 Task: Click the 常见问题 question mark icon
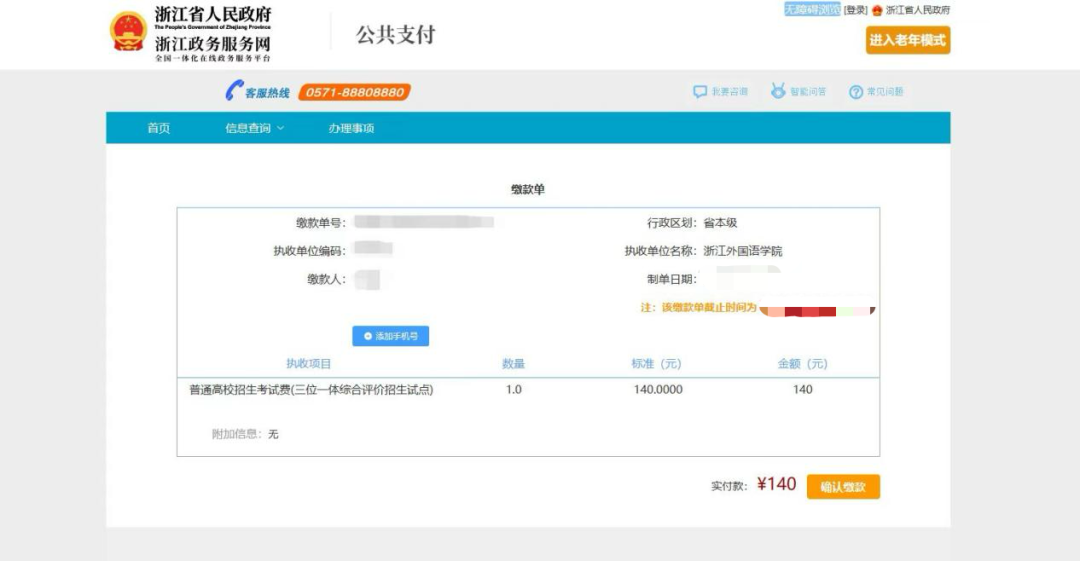856,92
